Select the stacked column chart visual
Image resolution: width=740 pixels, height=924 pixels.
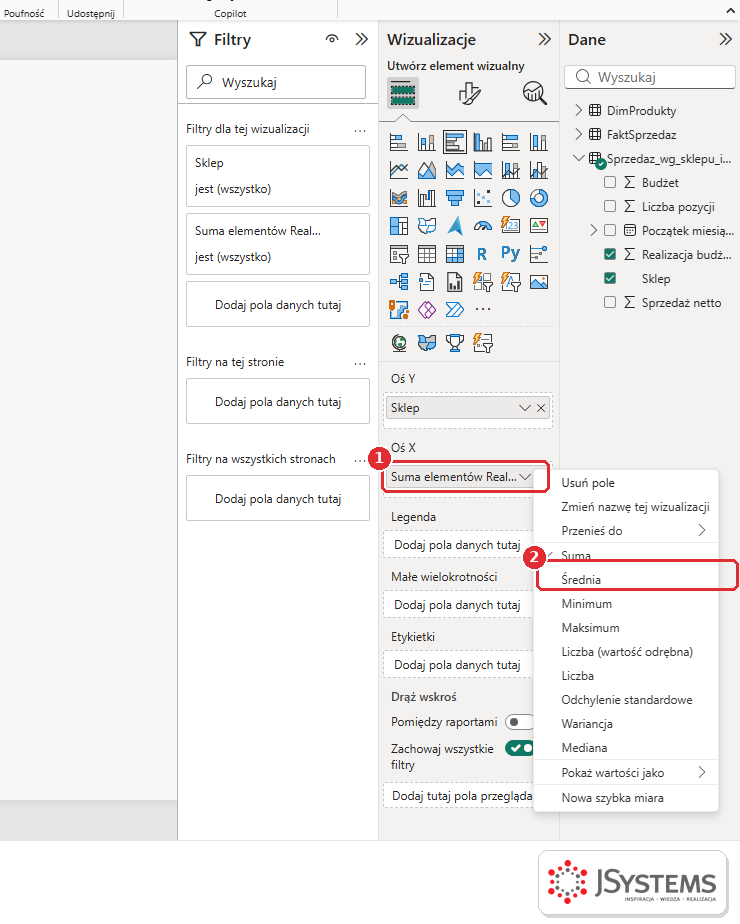point(427,142)
